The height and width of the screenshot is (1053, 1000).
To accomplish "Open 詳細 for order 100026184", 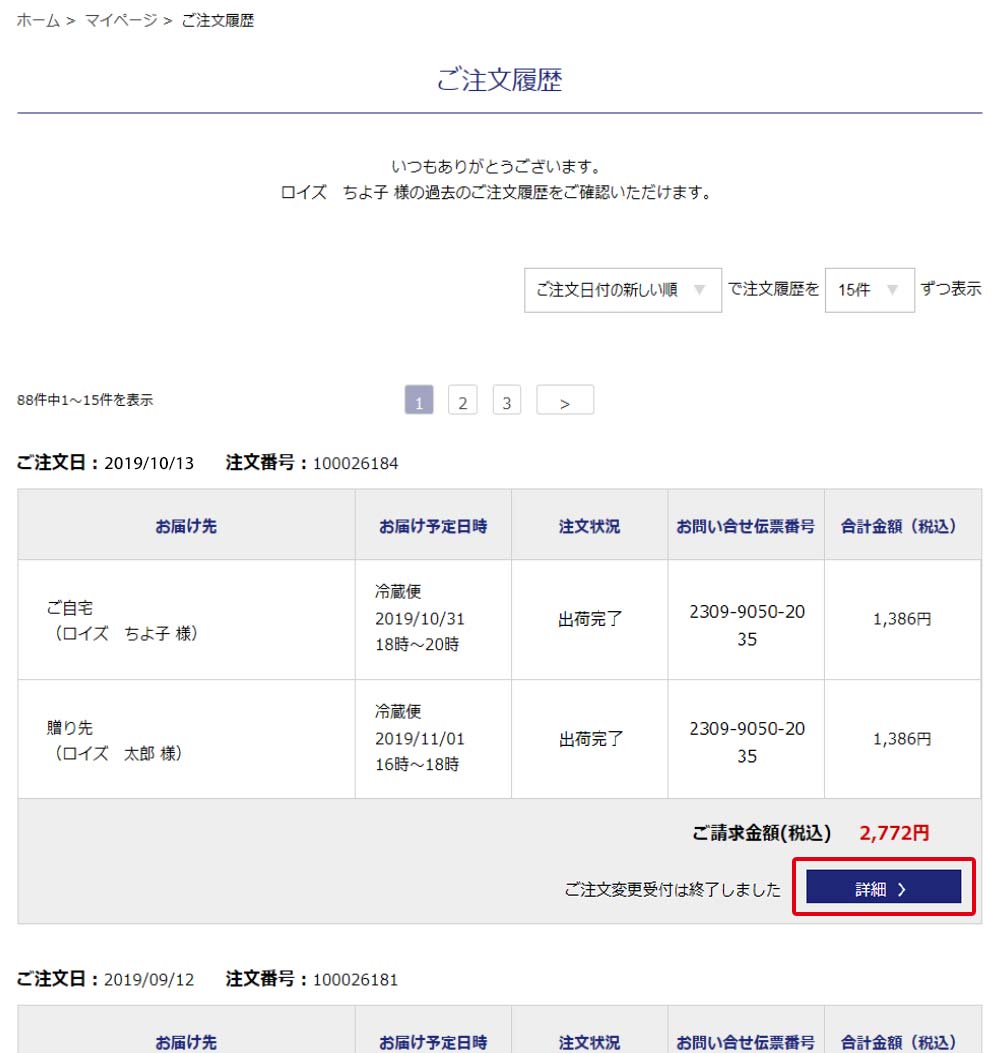I will point(883,887).
